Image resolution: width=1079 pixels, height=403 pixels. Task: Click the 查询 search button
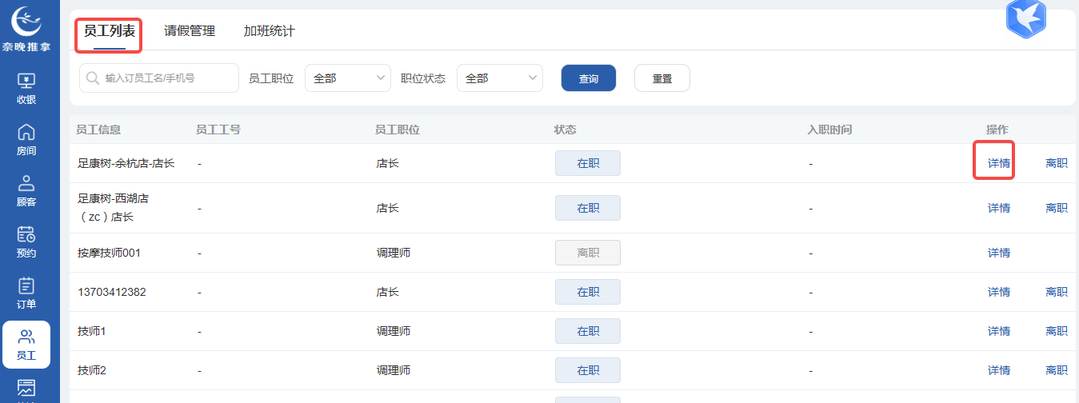click(x=588, y=78)
